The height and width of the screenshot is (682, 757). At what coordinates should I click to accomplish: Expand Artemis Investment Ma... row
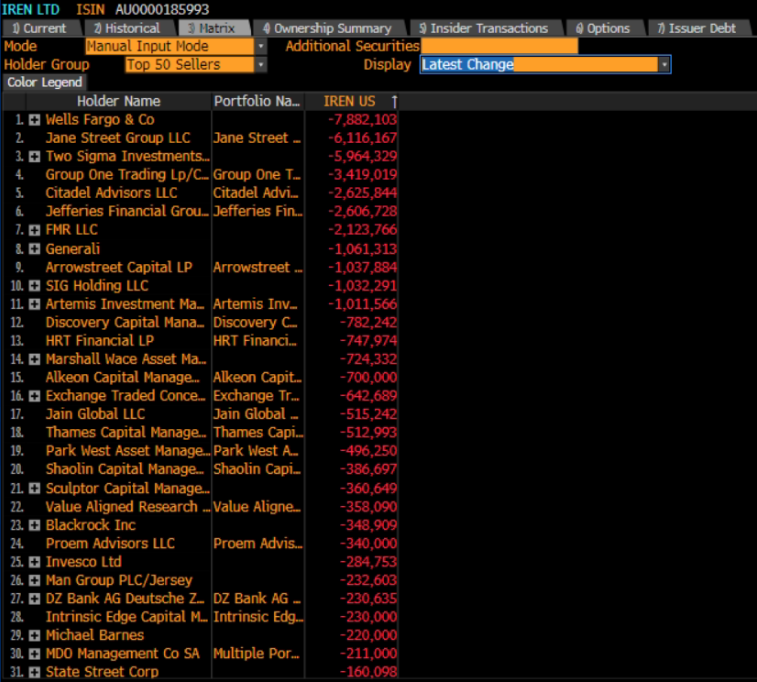(34, 304)
